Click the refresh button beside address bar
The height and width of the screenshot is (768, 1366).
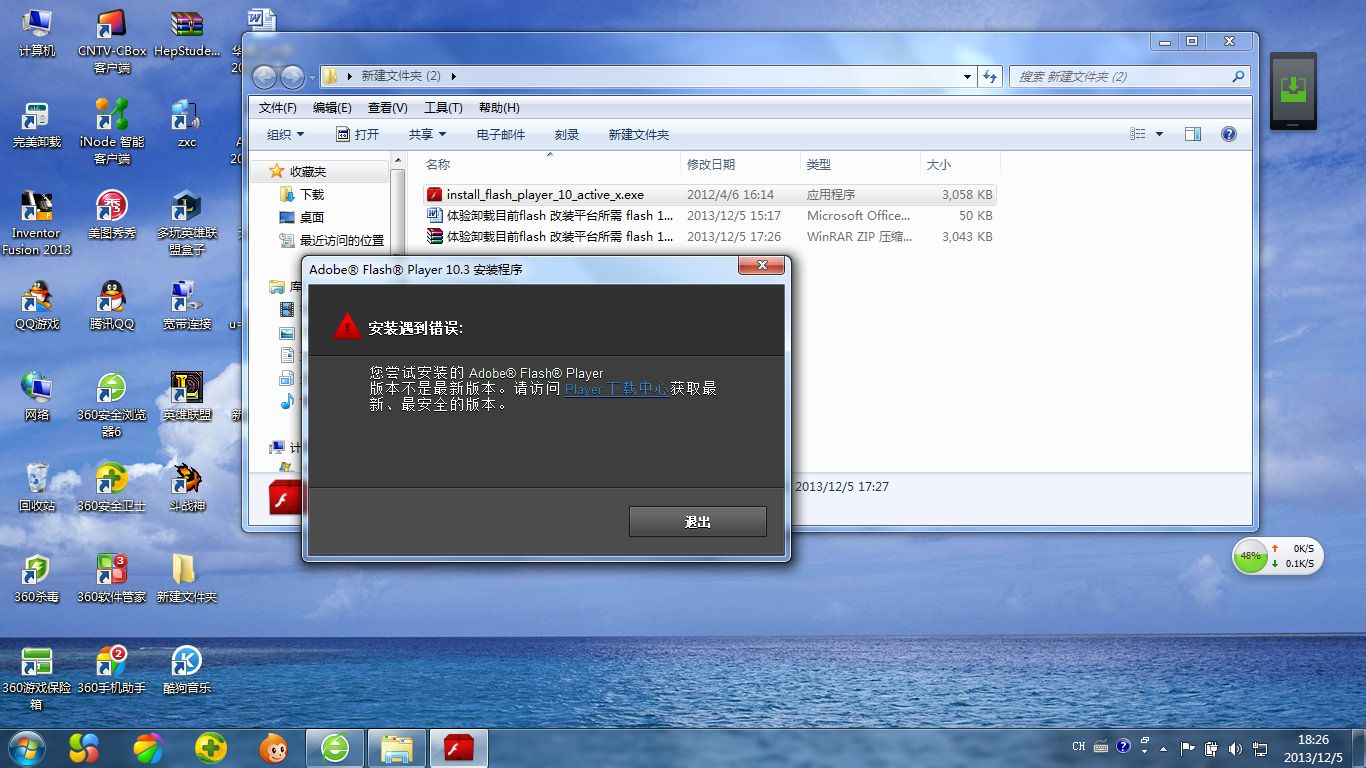point(990,76)
